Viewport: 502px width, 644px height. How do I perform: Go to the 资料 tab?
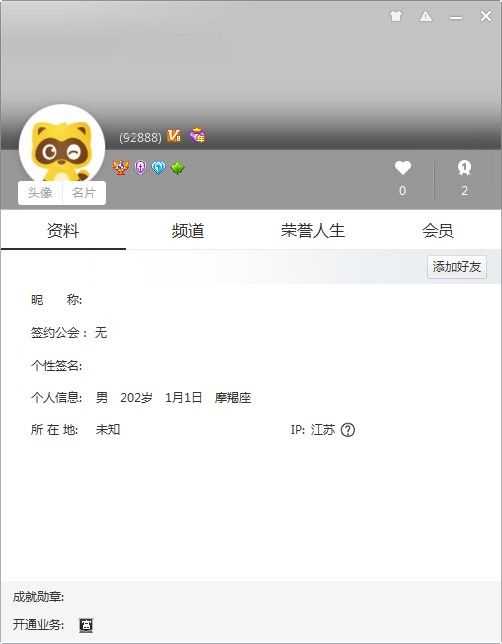coord(63,230)
